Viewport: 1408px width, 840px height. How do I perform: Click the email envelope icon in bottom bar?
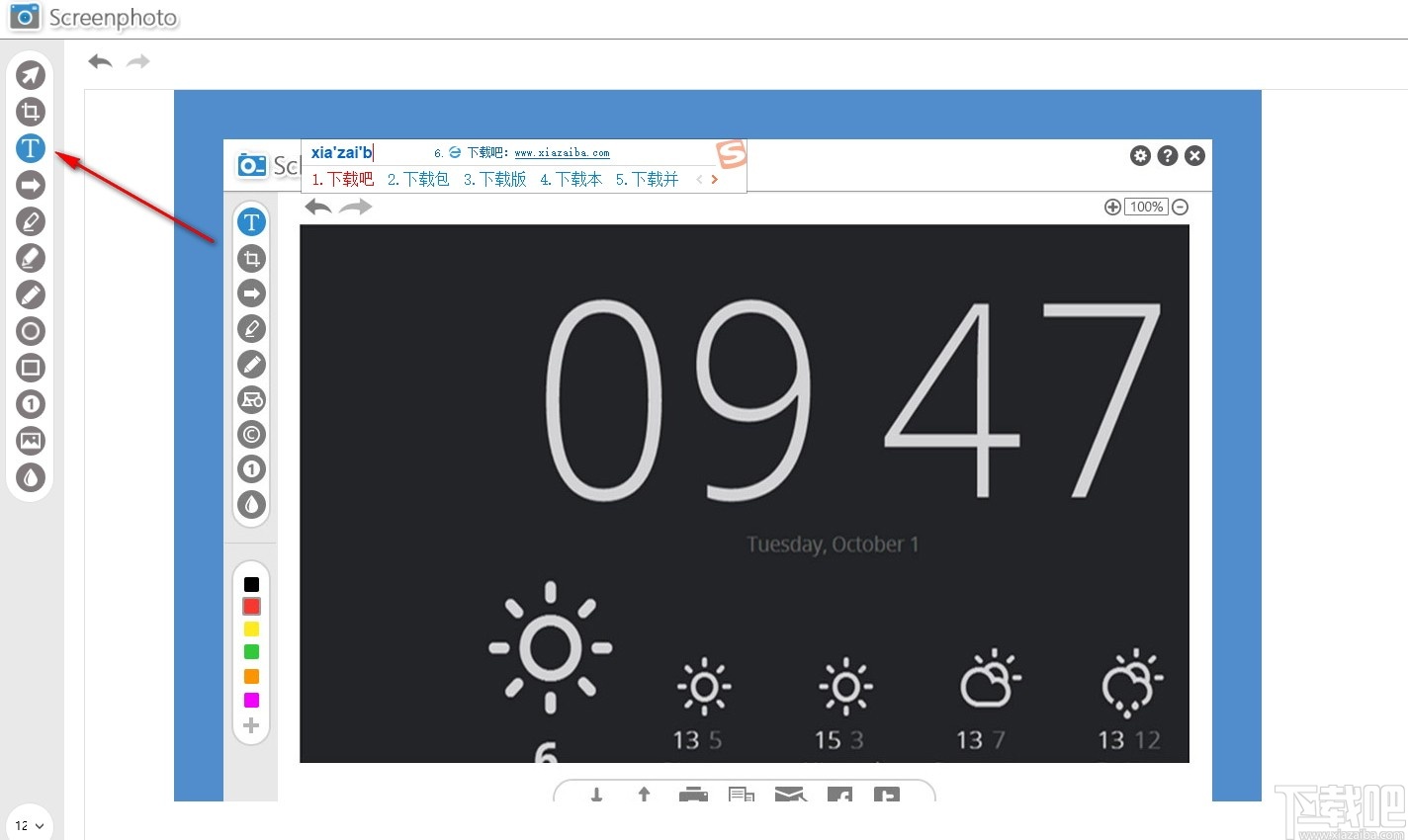pyautogui.click(x=790, y=794)
